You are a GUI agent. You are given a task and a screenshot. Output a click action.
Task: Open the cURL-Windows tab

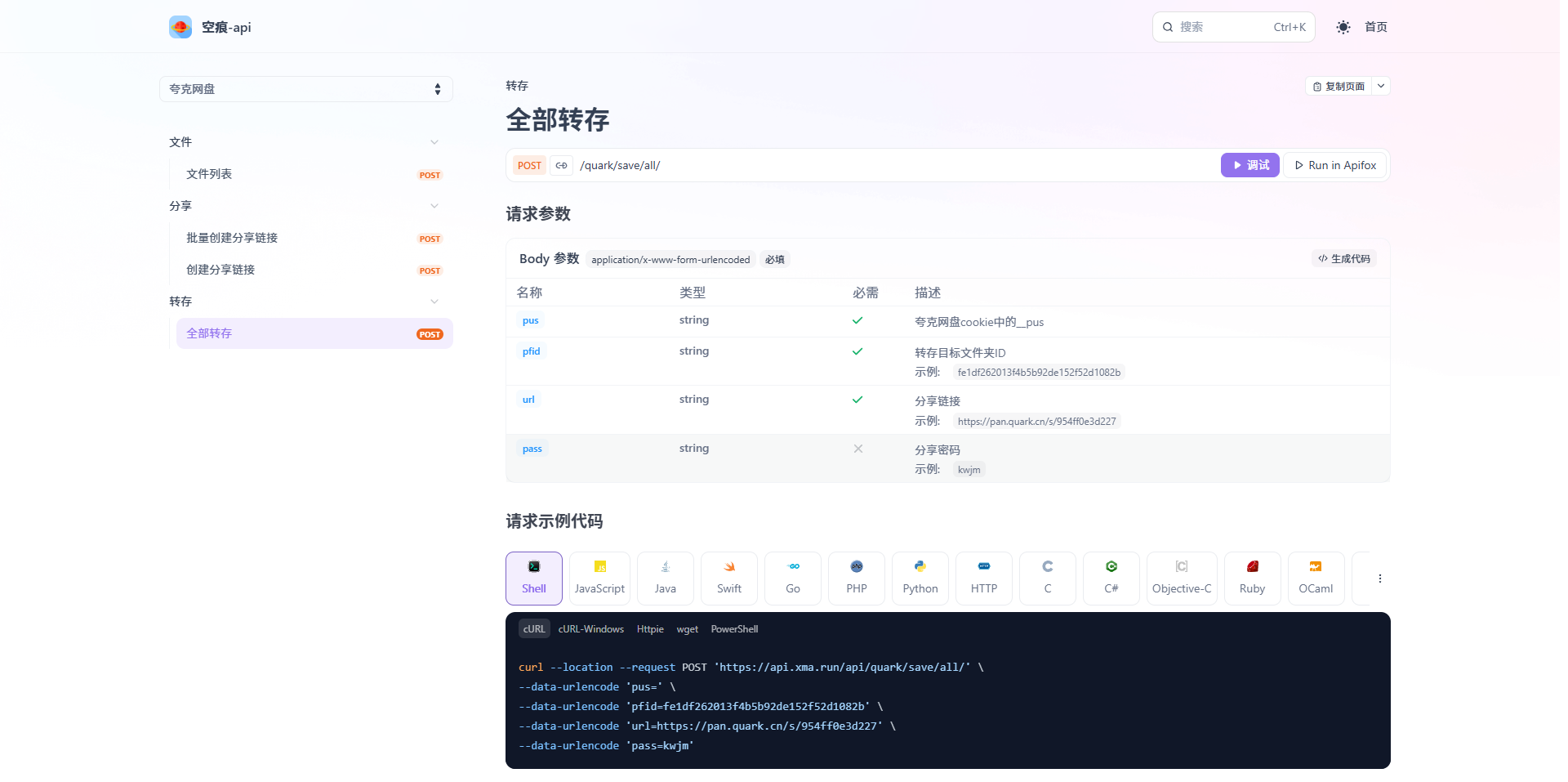click(x=590, y=628)
